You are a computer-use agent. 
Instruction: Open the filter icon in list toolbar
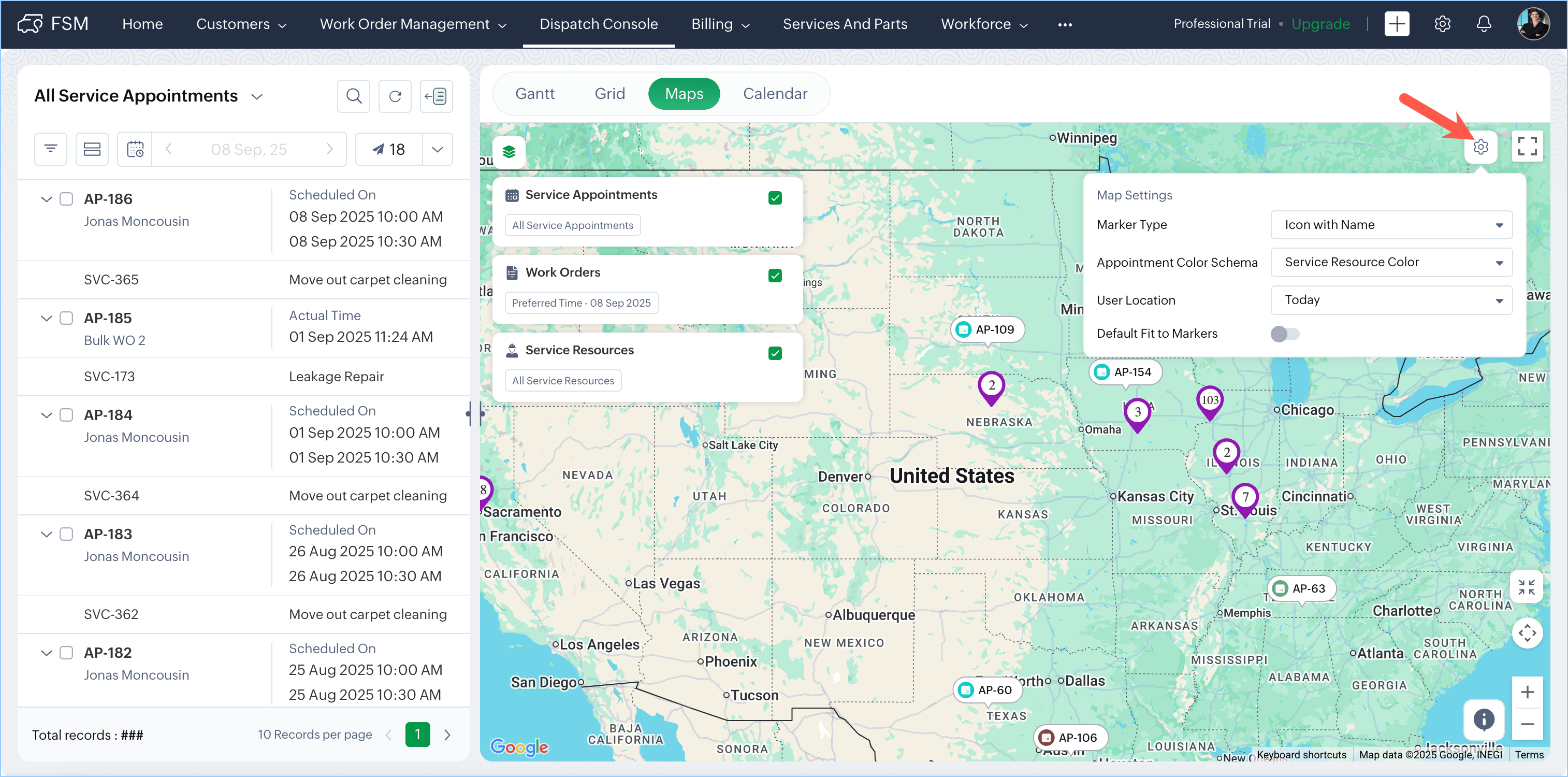[x=51, y=149]
